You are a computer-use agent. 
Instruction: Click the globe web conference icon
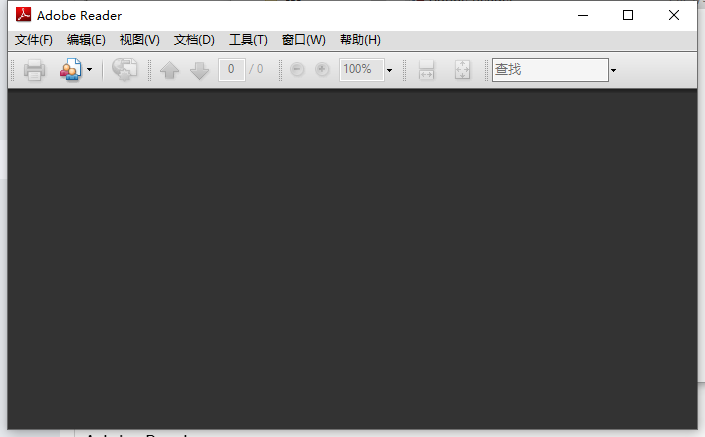[125, 70]
